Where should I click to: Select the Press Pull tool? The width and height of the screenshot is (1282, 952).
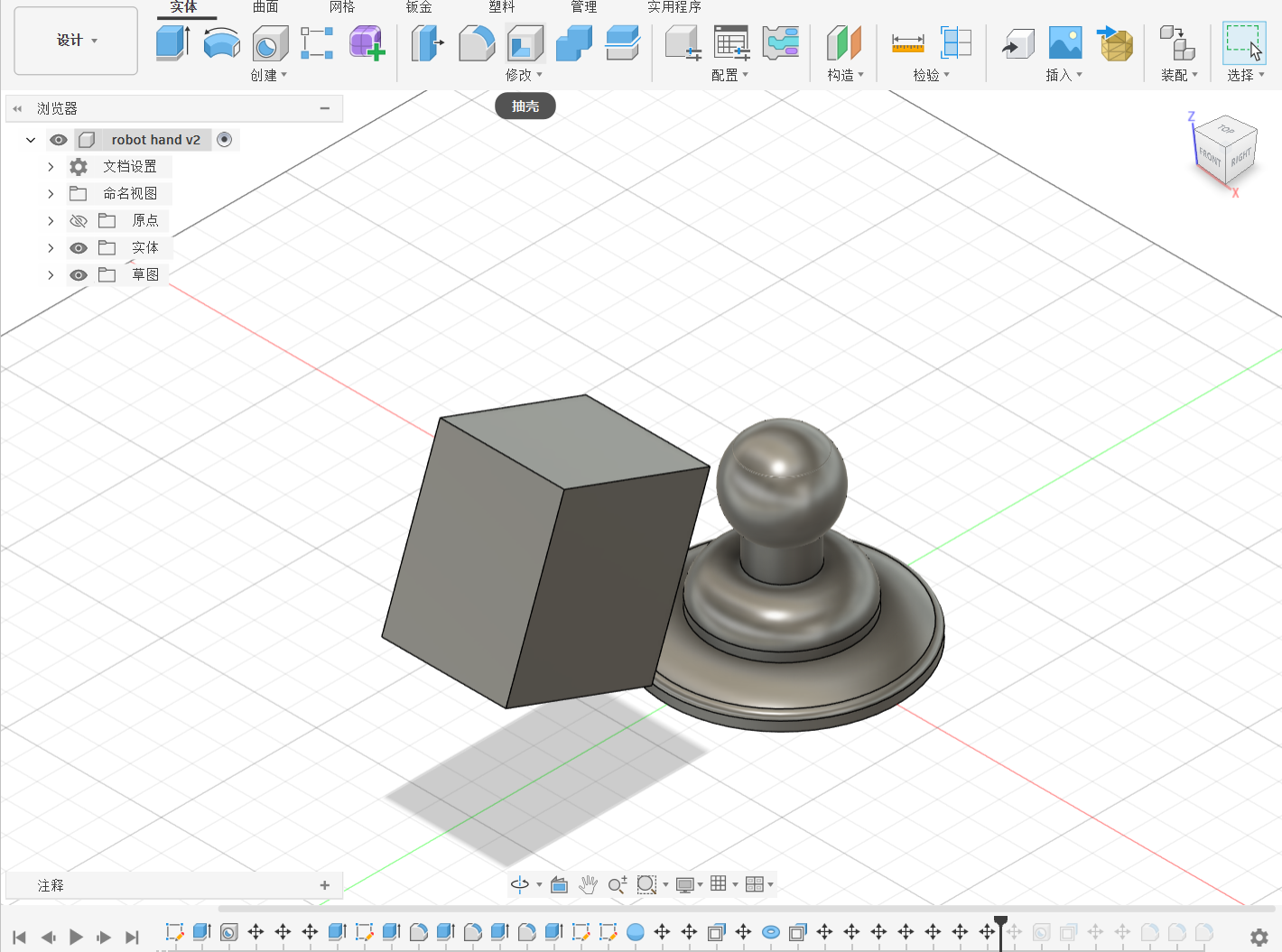tap(428, 42)
